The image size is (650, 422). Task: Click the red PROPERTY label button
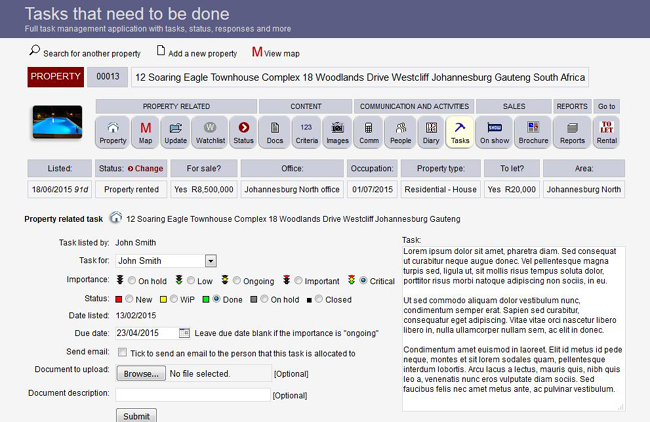click(56, 77)
